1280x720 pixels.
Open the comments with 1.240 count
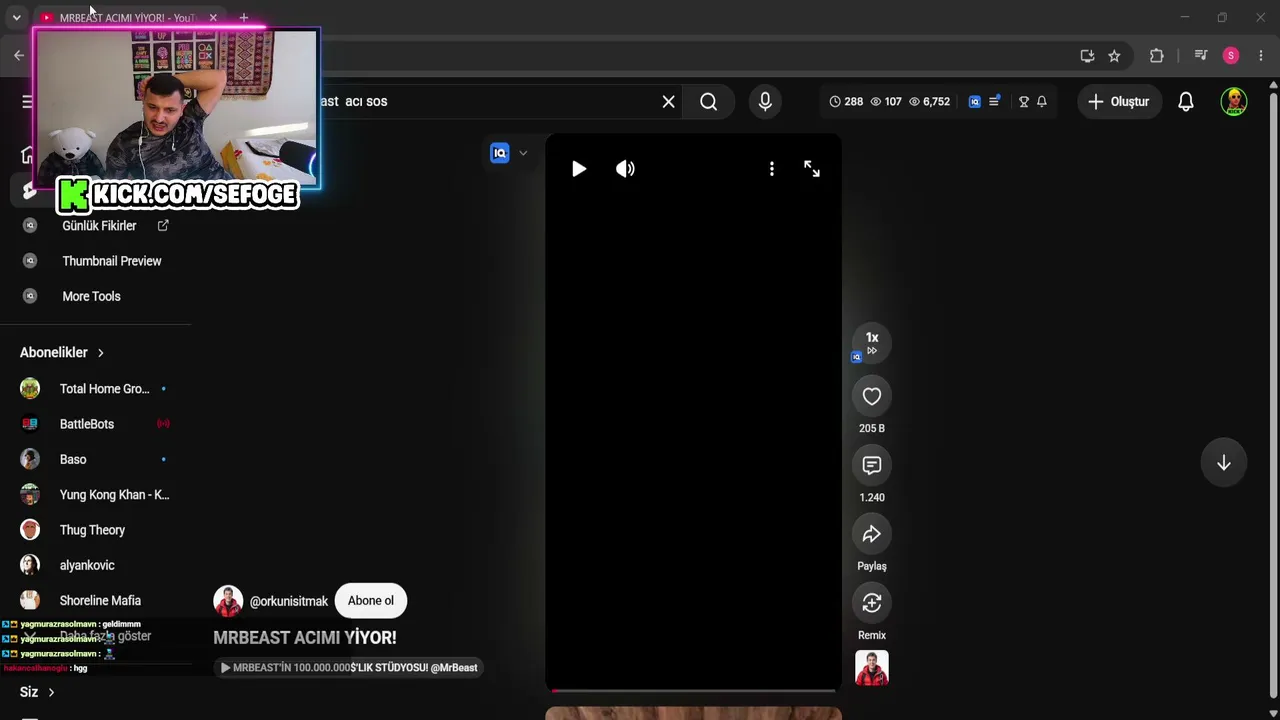tap(872, 465)
